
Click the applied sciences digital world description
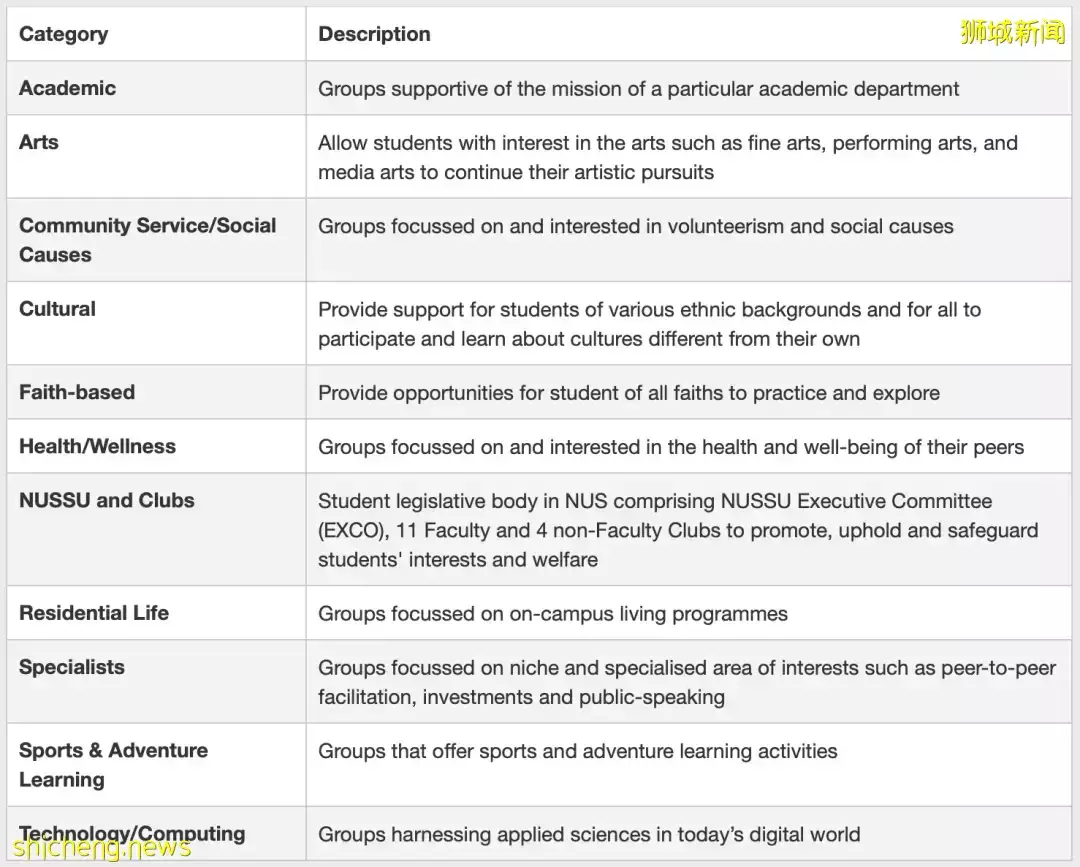589,834
